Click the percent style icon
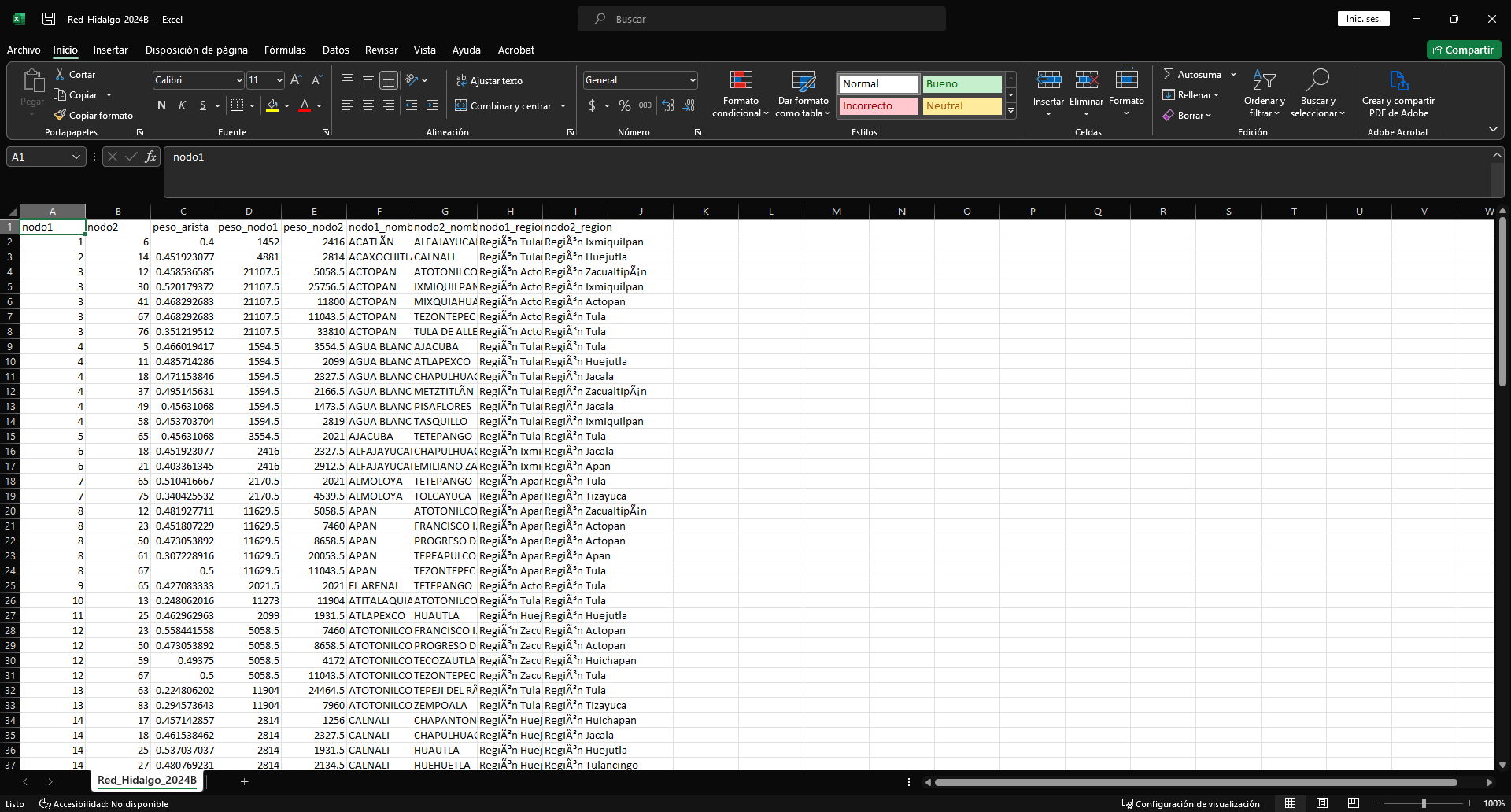The image size is (1511, 812). click(625, 105)
